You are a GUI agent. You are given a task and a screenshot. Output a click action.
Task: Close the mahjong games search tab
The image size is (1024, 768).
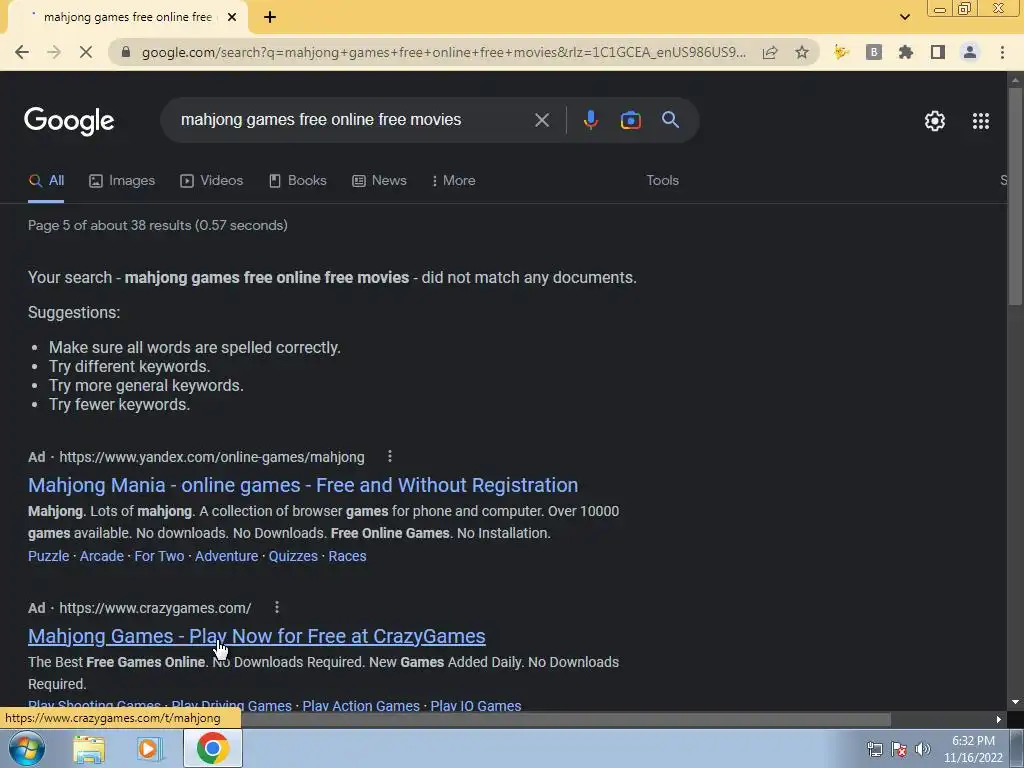click(x=232, y=18)
